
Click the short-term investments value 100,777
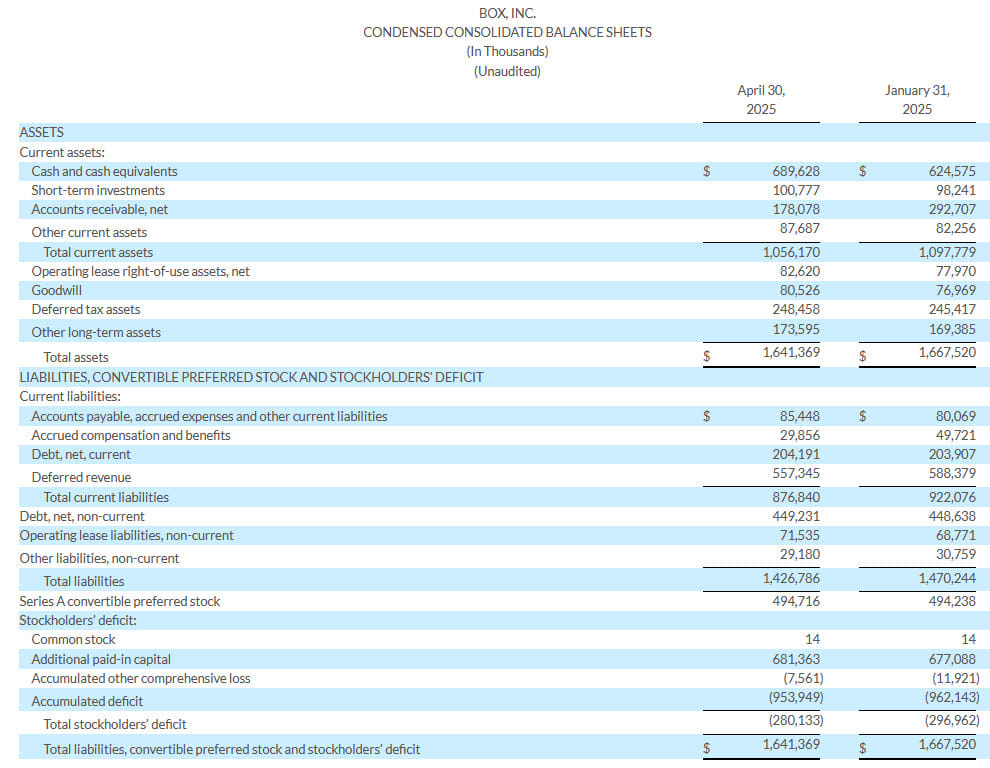[x=796, y=190]
